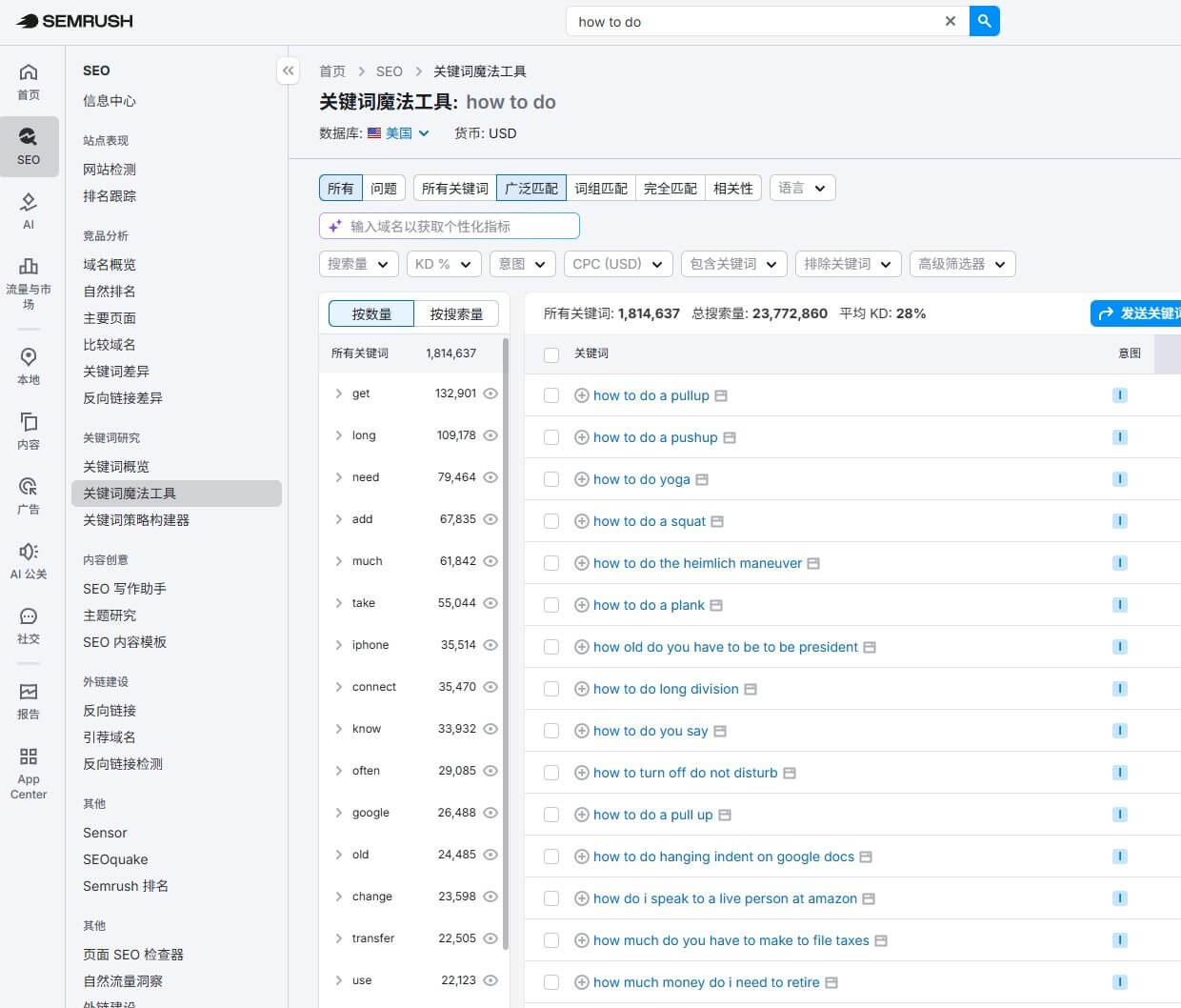
Task: Add 'how to do a pullup' plus icon
Action: tap(582, 395)
